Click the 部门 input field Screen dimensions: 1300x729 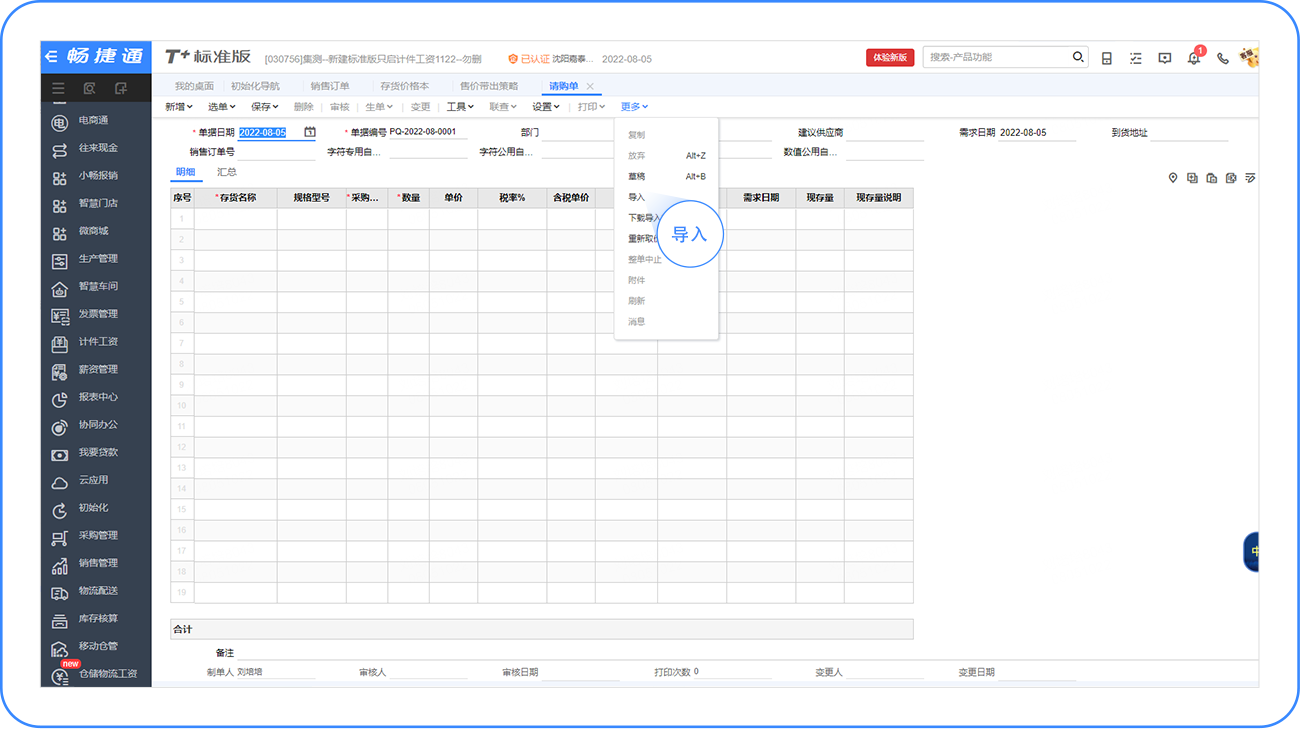578,133
